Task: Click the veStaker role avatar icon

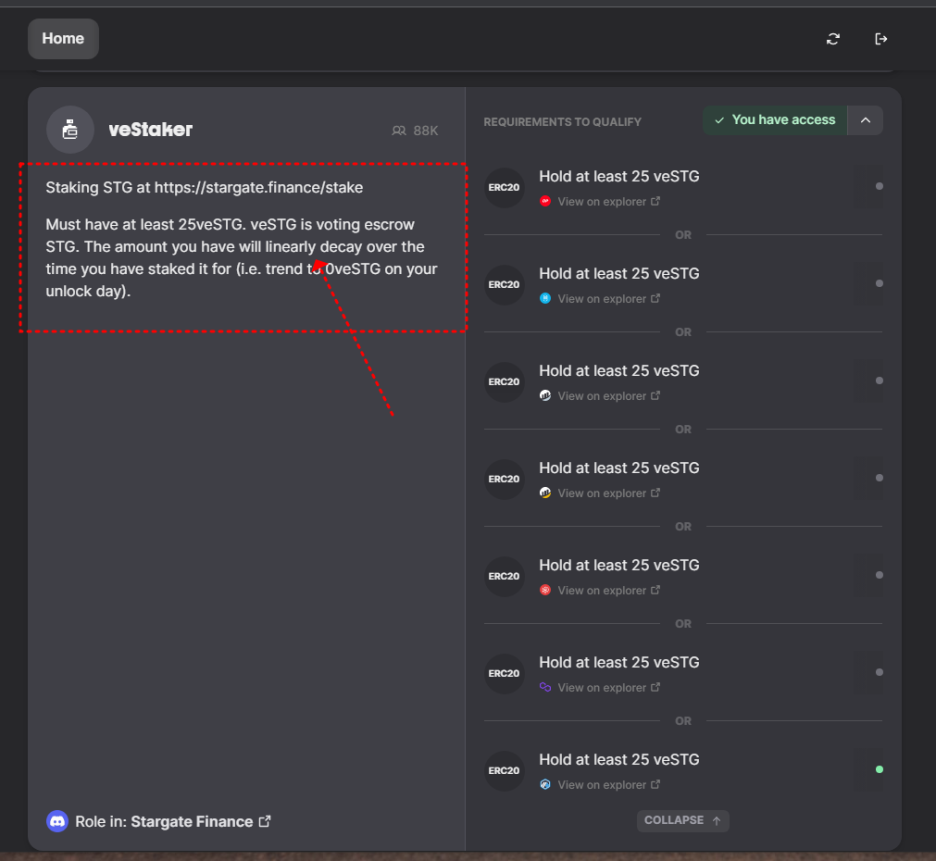Action: tap(70, 130)
